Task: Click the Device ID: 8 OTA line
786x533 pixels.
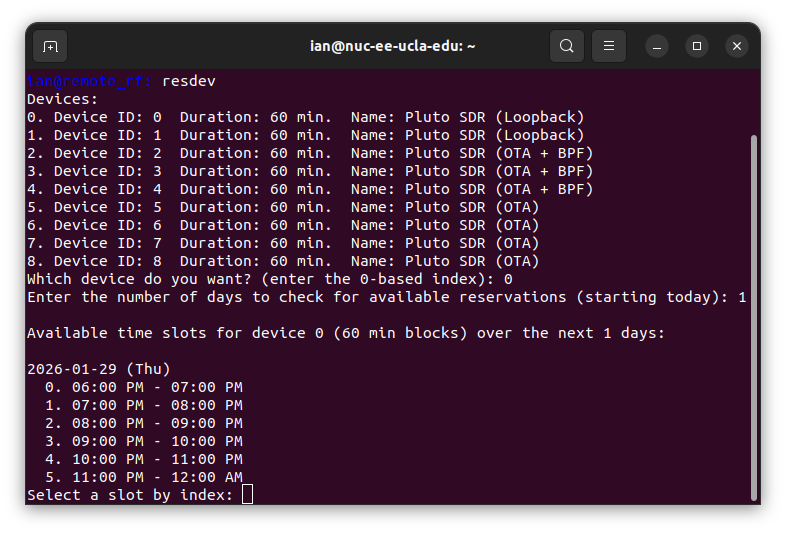Action: 283,261
